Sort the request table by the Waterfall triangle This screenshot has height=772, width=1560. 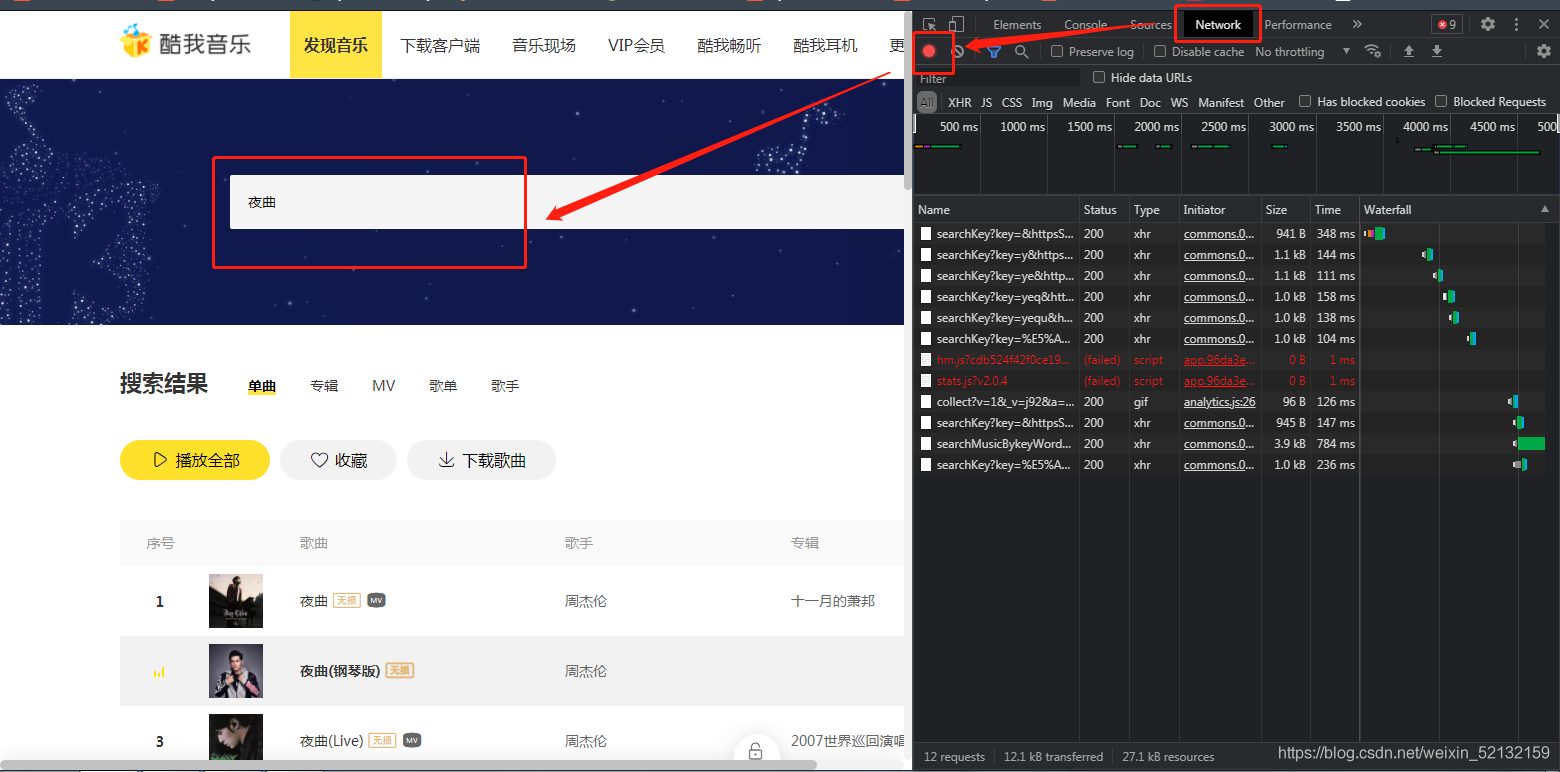(1545, 209)
